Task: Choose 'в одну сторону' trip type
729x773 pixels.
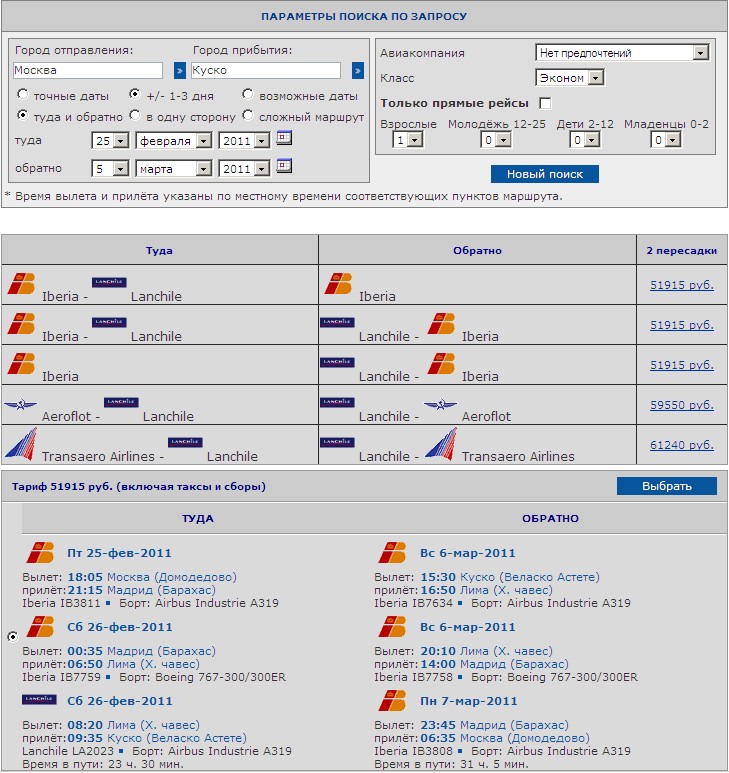Action: pos(135,117)
